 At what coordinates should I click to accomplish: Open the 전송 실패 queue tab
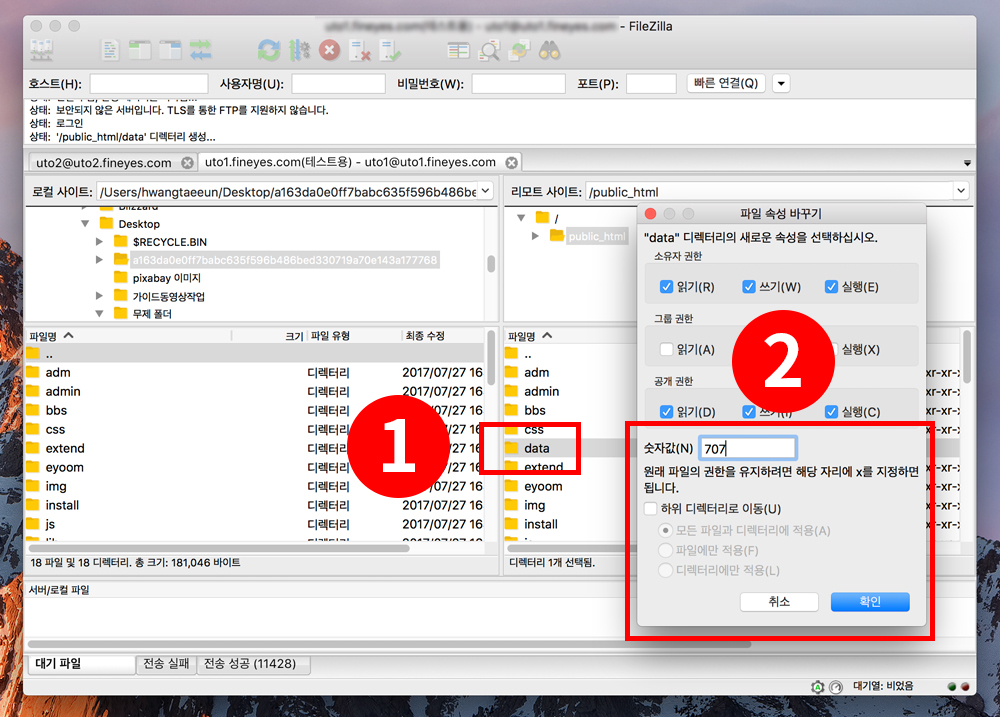pos(166,663)
